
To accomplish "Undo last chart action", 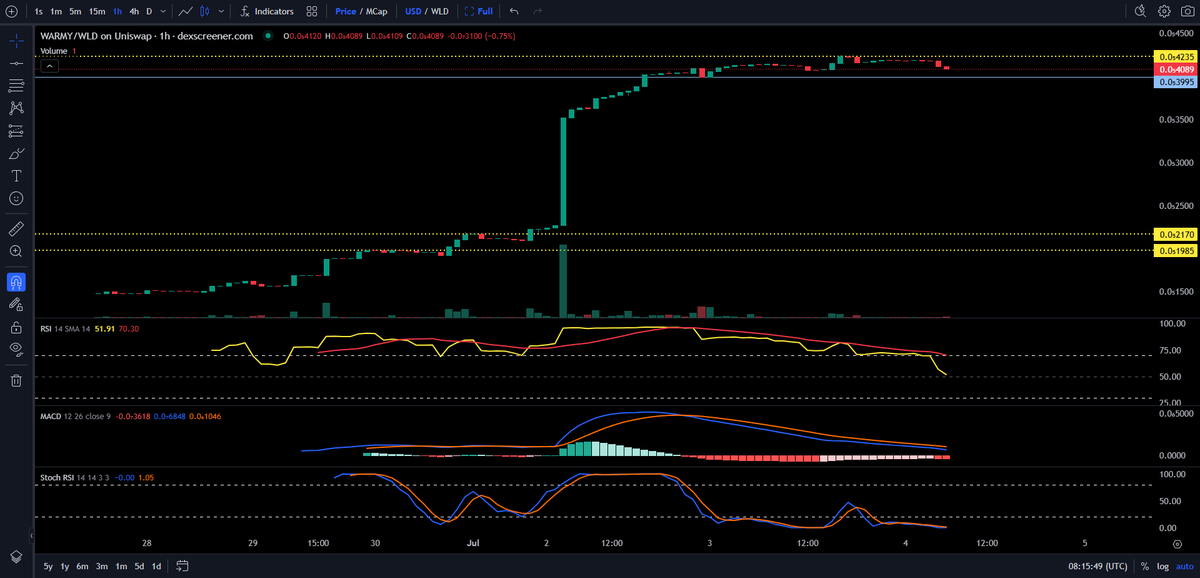I will 514,11.
